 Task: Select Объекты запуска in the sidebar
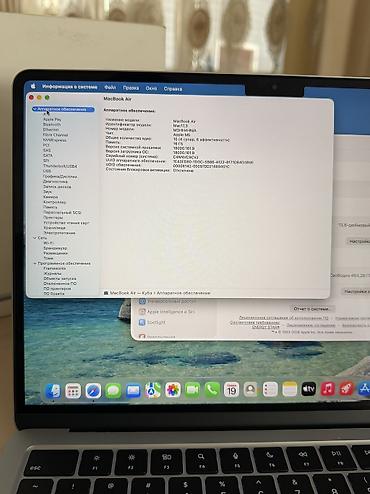[60, 278]
